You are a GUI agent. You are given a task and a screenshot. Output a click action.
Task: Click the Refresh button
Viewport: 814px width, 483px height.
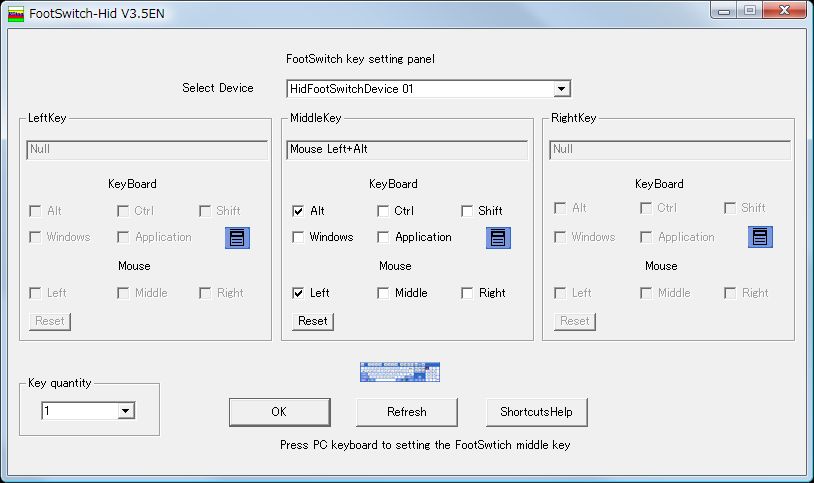pyautogui.click(x=406, y=412)
